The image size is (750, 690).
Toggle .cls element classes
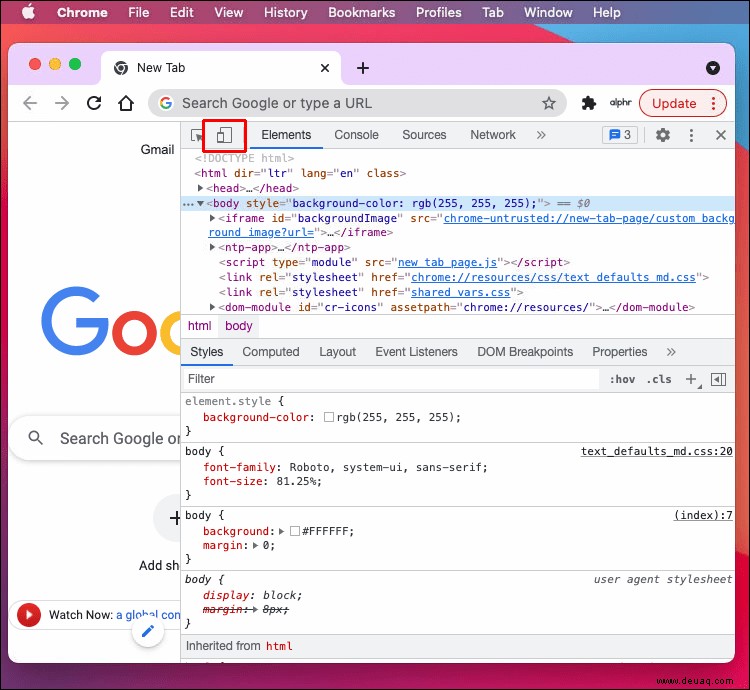point(659,379)
